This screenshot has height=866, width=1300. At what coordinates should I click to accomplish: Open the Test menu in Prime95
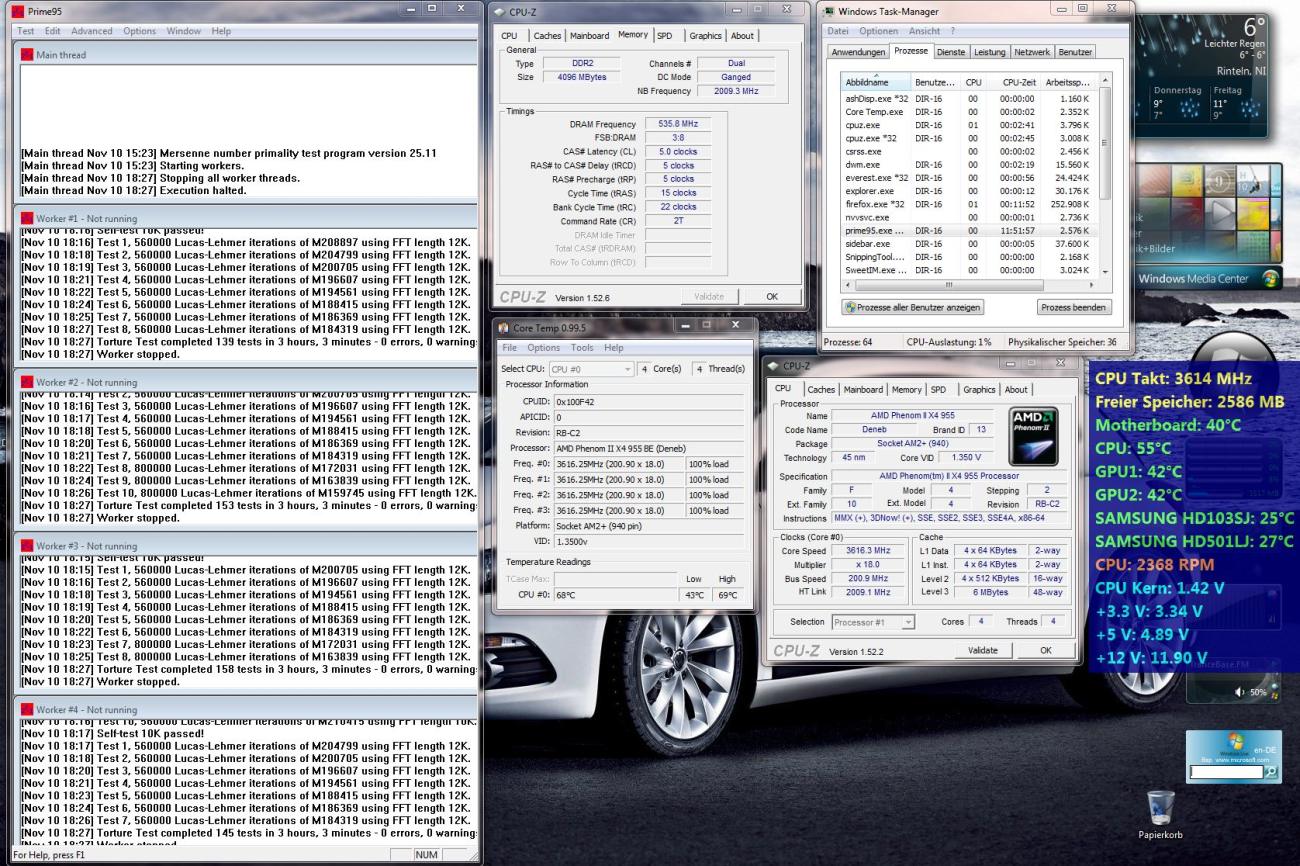27,31
